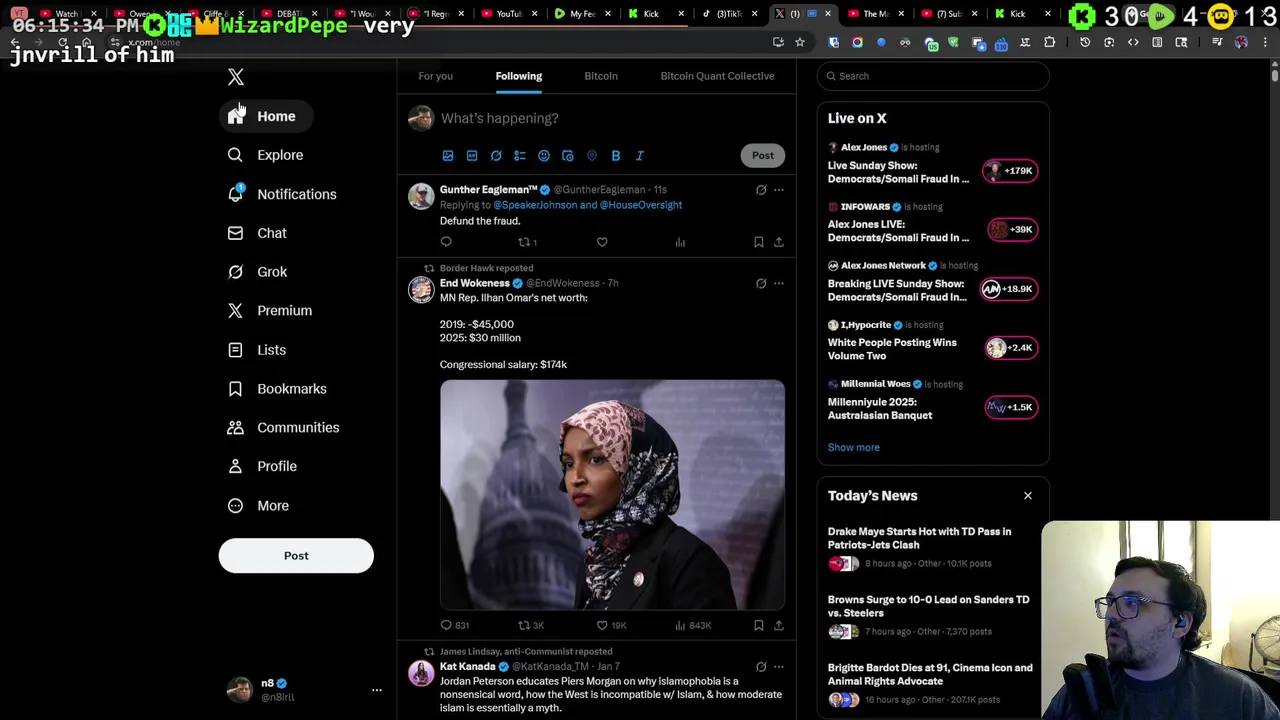The height and width of the screenshot is (720, 1280).
Task: Click the X logo in sidebar
Action: click(x=236, y=77)
